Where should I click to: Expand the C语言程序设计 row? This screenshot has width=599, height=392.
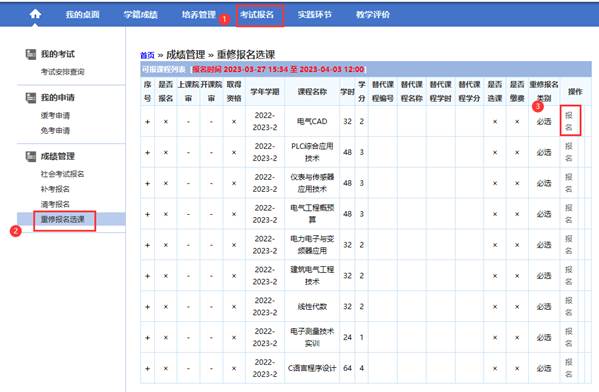147,369
